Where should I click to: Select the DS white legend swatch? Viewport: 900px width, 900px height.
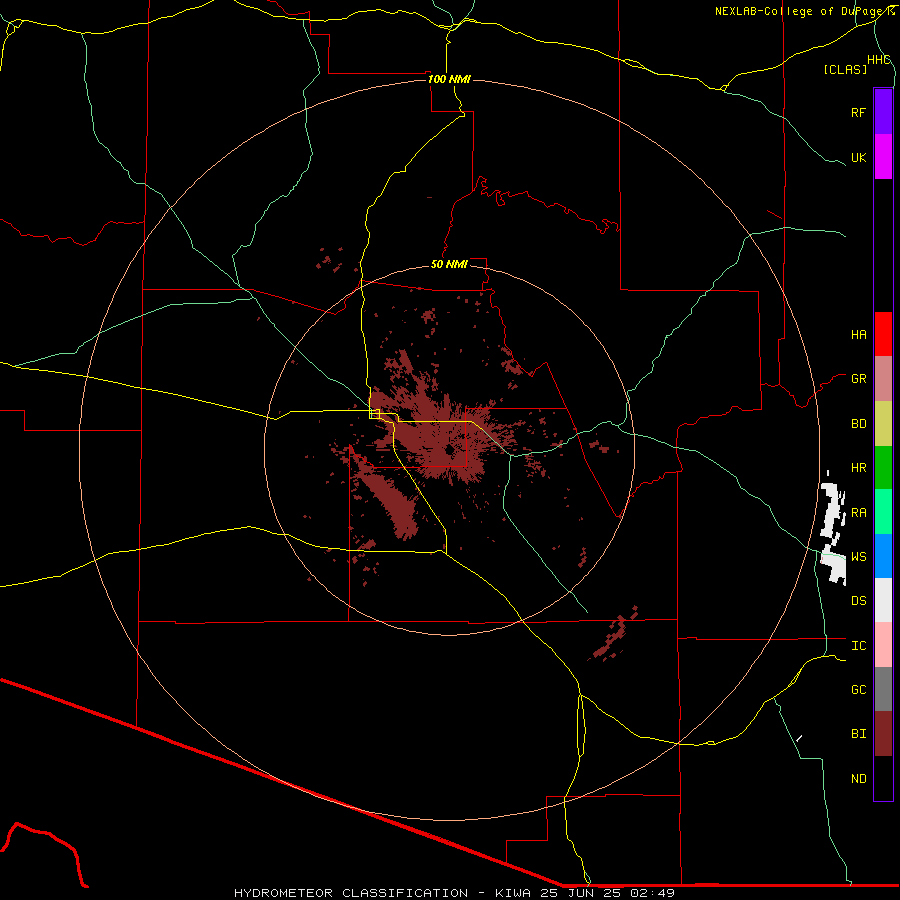[883, 600]
